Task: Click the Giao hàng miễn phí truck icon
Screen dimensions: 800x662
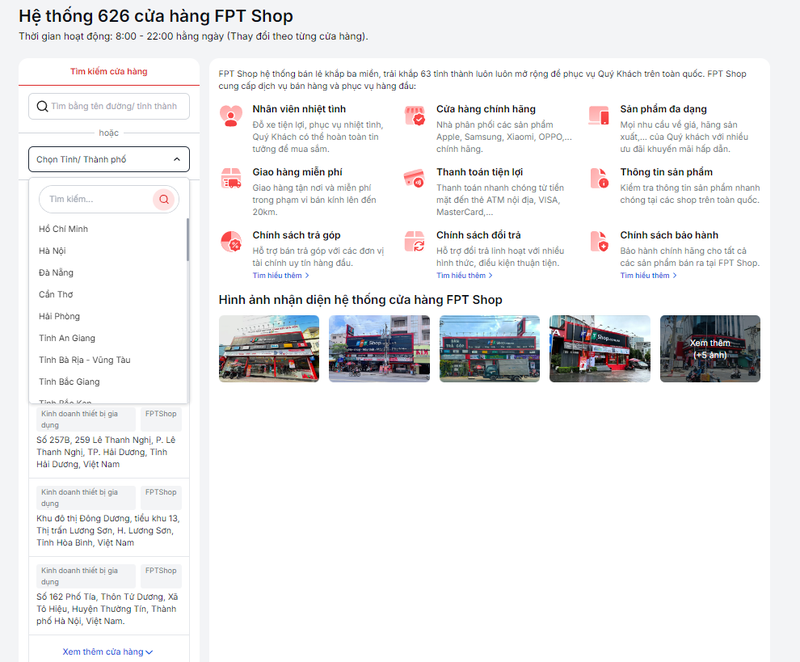Action: click(x=231, y=179)
